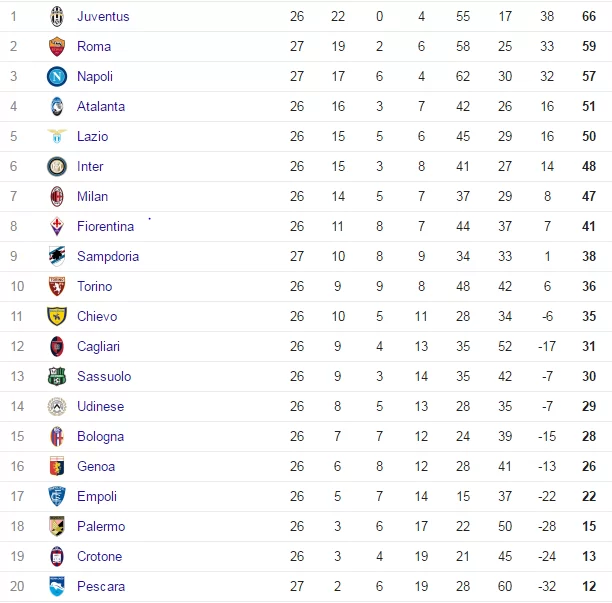
Task: Click the Torino club crest icon
Action: point(56,286)
